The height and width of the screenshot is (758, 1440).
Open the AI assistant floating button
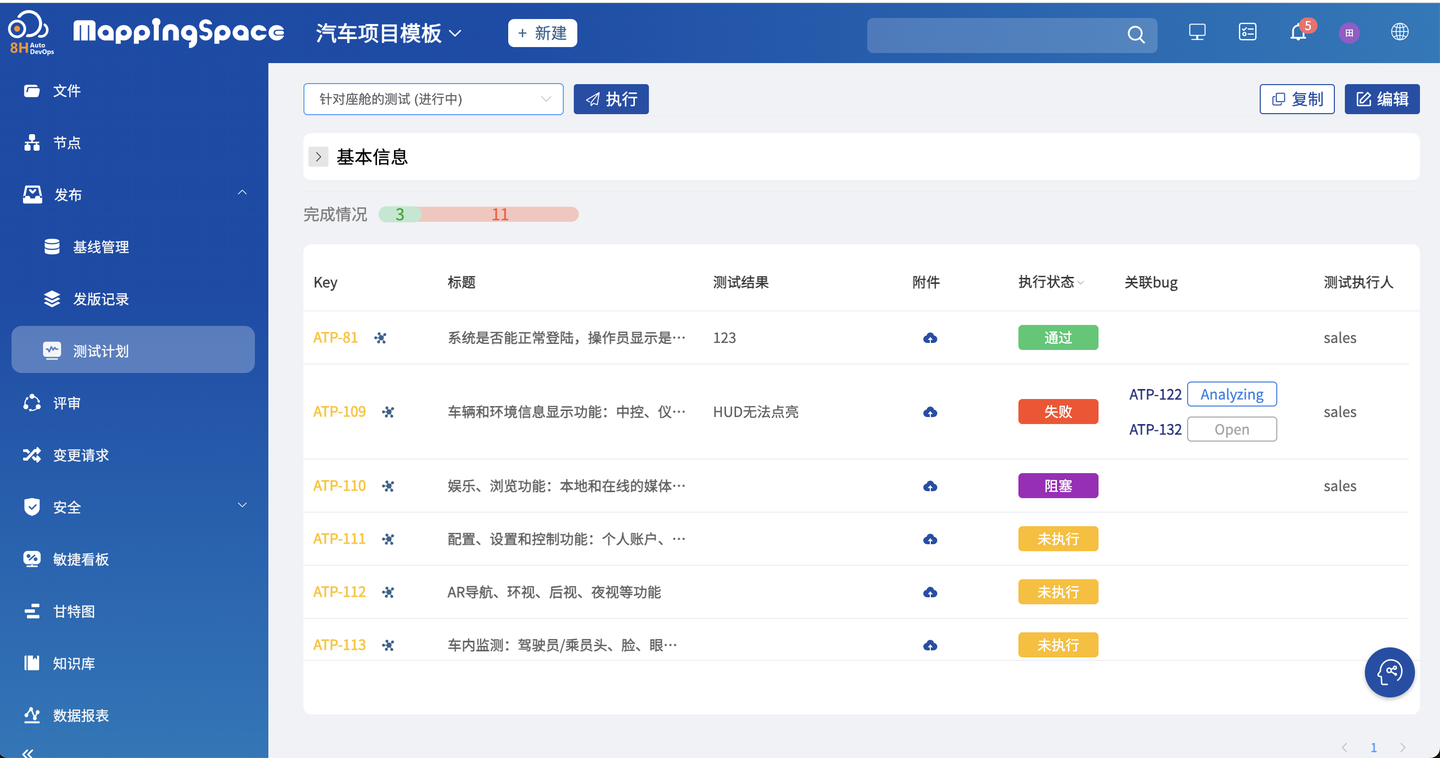point(1390,672)
